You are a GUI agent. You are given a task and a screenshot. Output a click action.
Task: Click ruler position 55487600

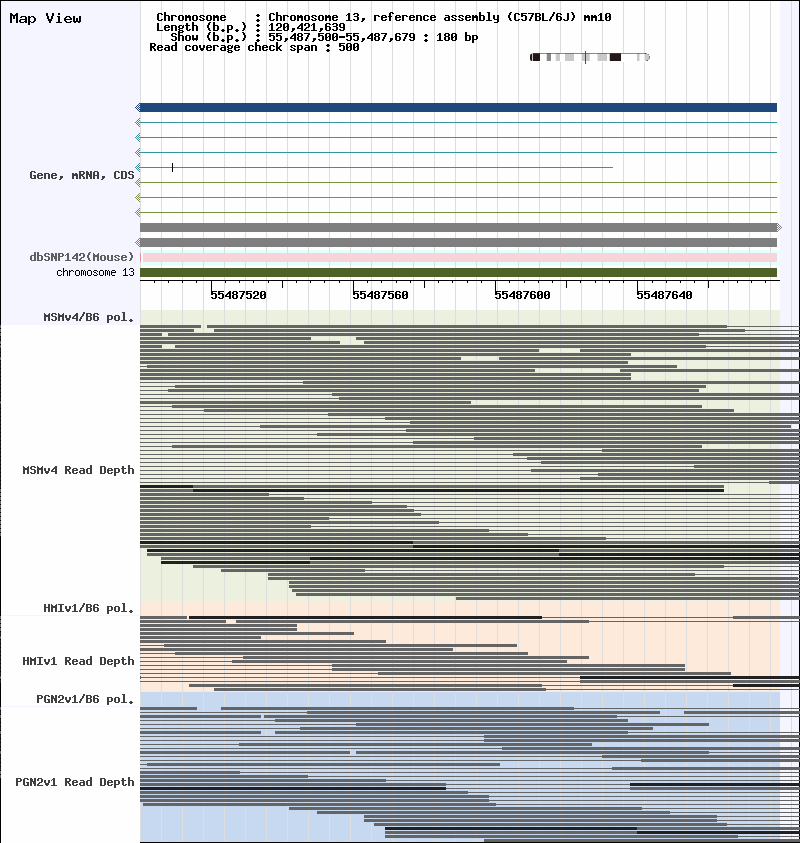pos(522,295)
